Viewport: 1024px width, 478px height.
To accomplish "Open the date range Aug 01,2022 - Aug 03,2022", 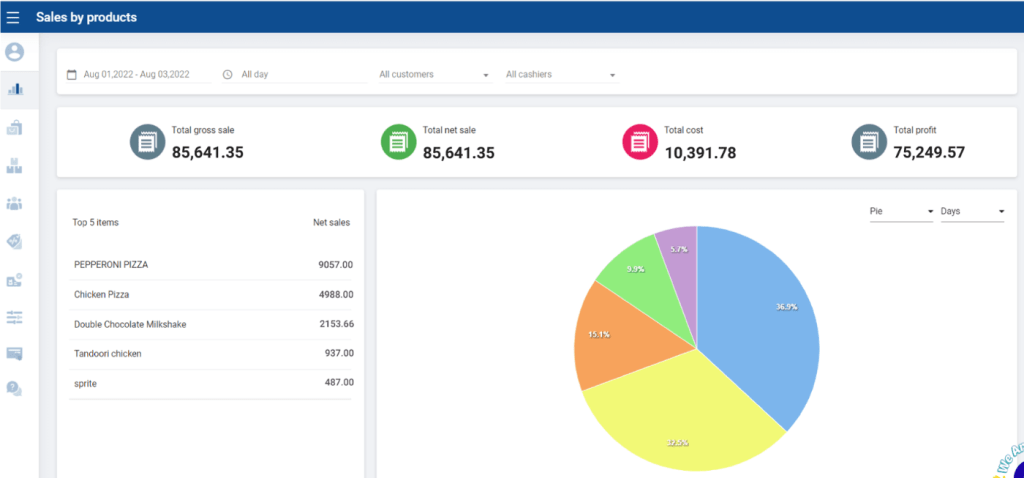I will [x=139, y=74].
